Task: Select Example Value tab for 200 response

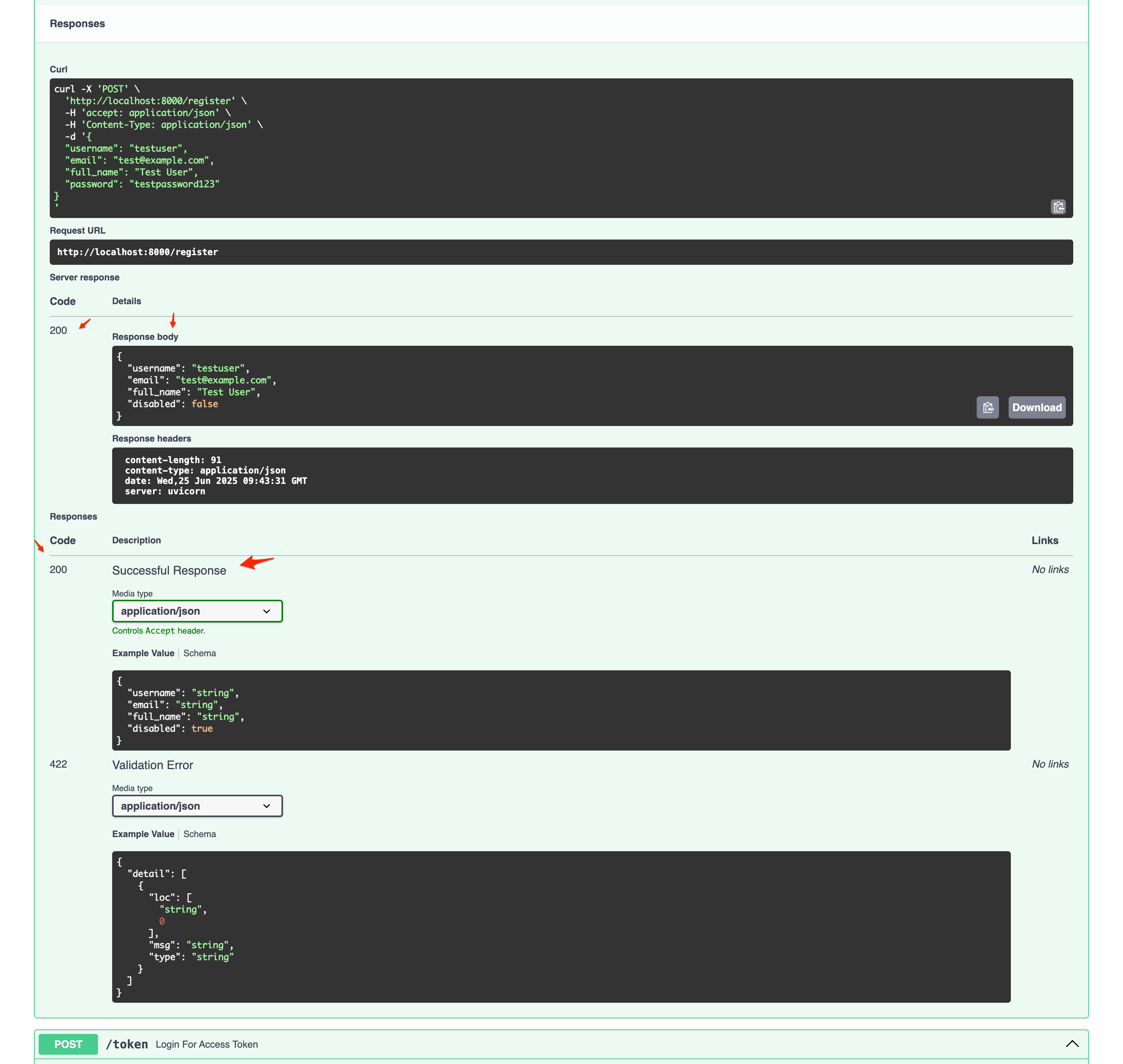Action: point(143,653)
